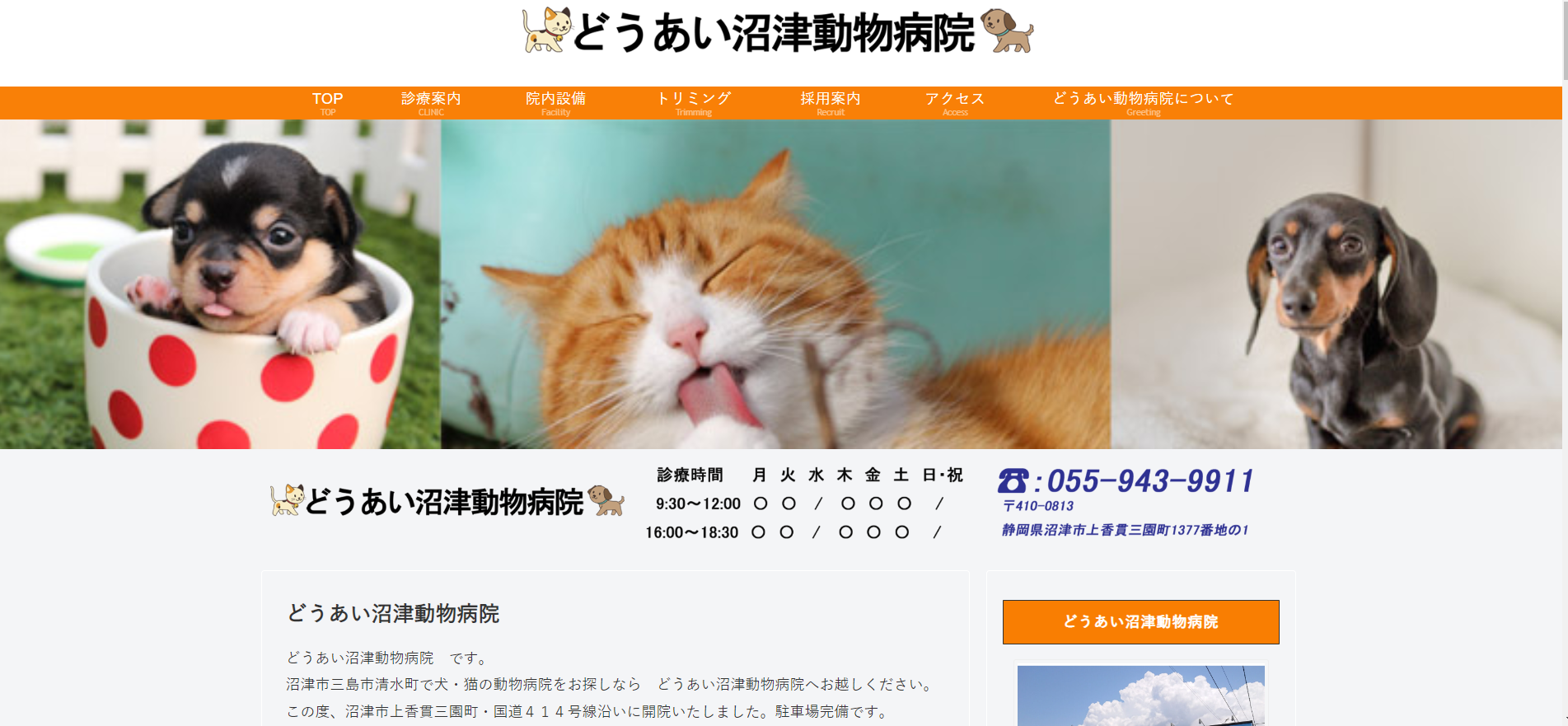Click the orange cat licking paw photo
Image resolution: width=1568 pixels, height=726 pixels.
point(775,284)
